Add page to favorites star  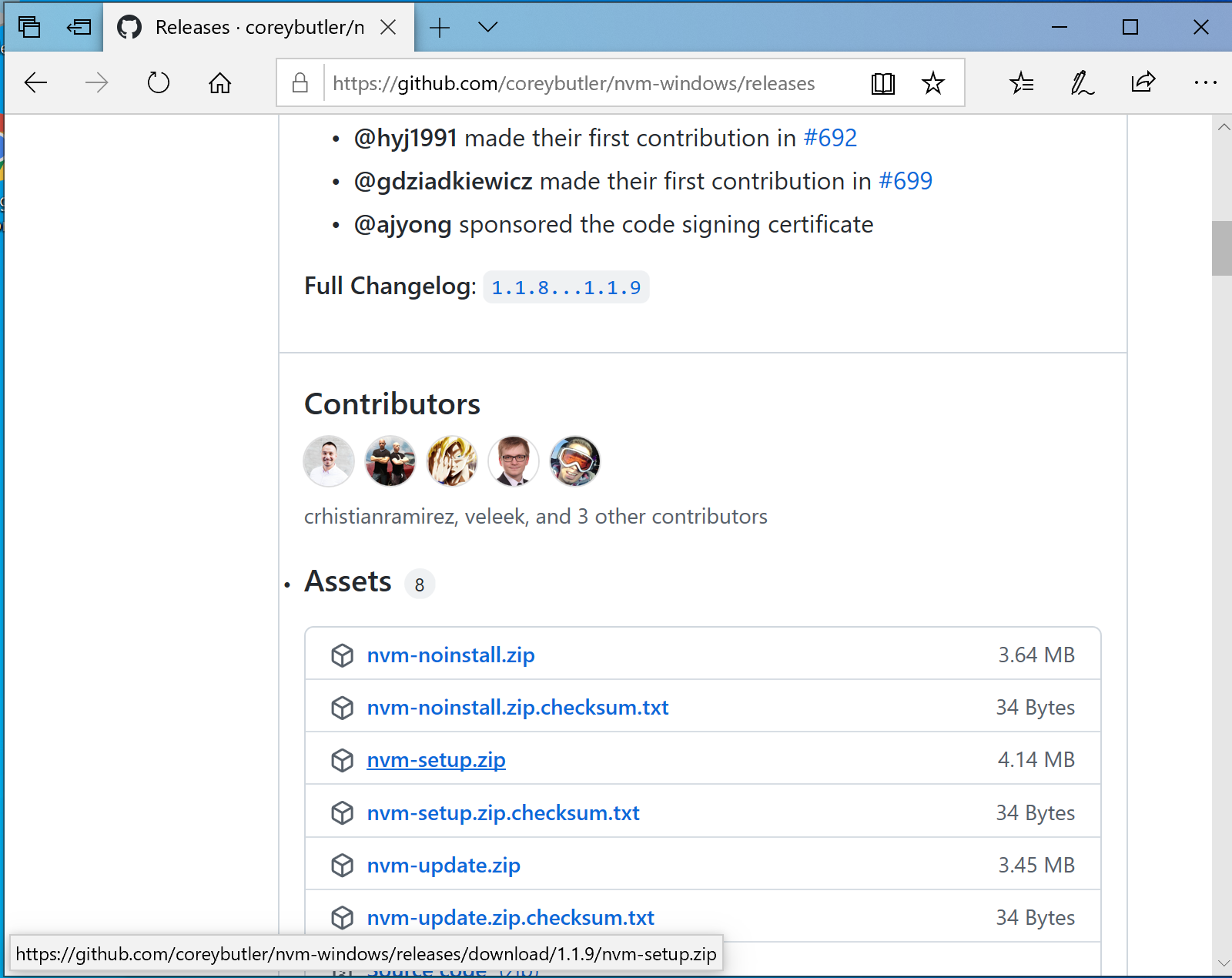click(933, 82)
